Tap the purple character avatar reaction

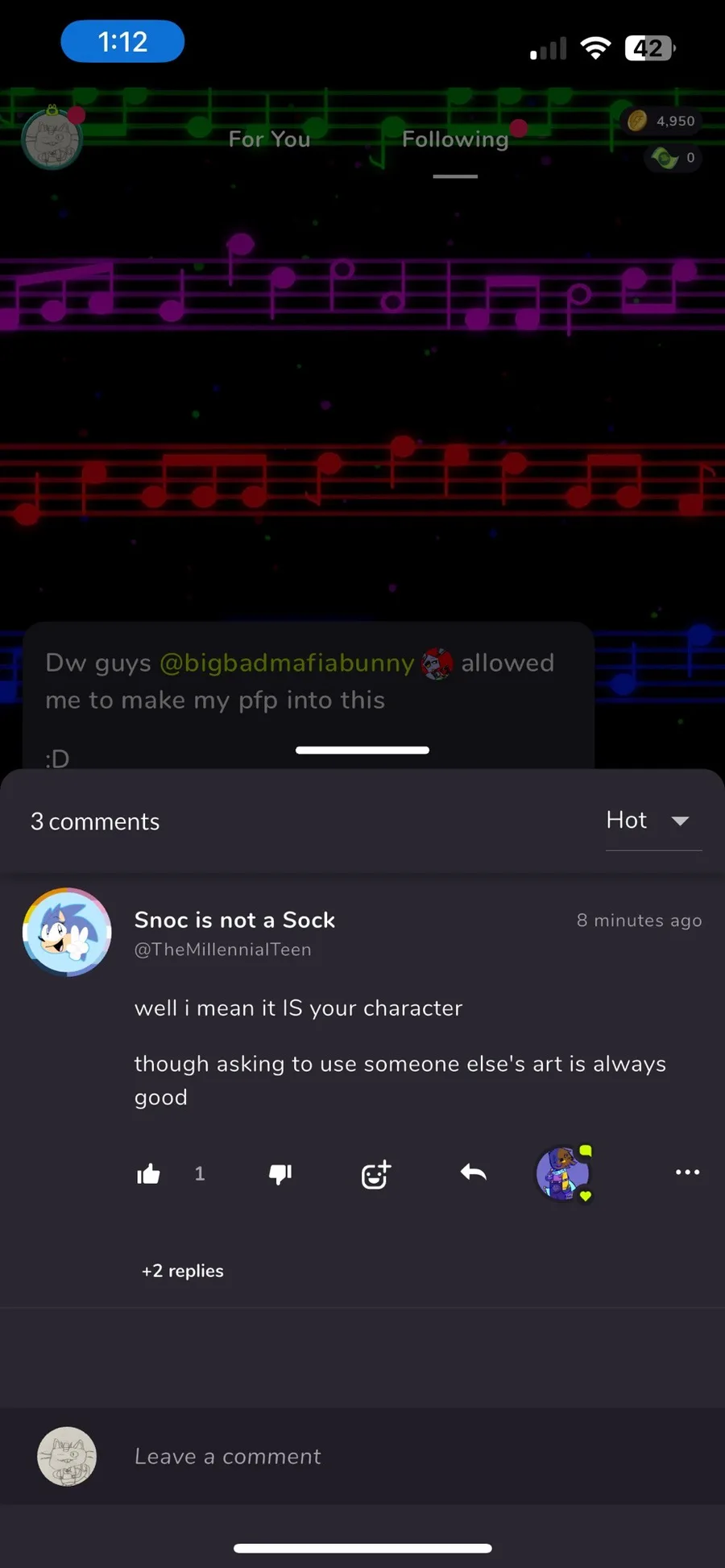564,1173
